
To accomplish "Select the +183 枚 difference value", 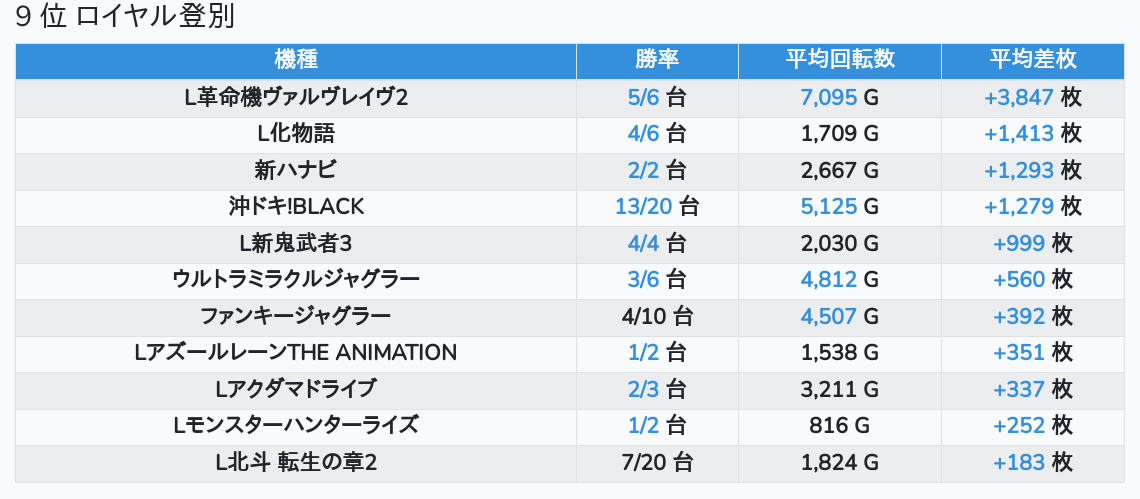I will 1032,462.
